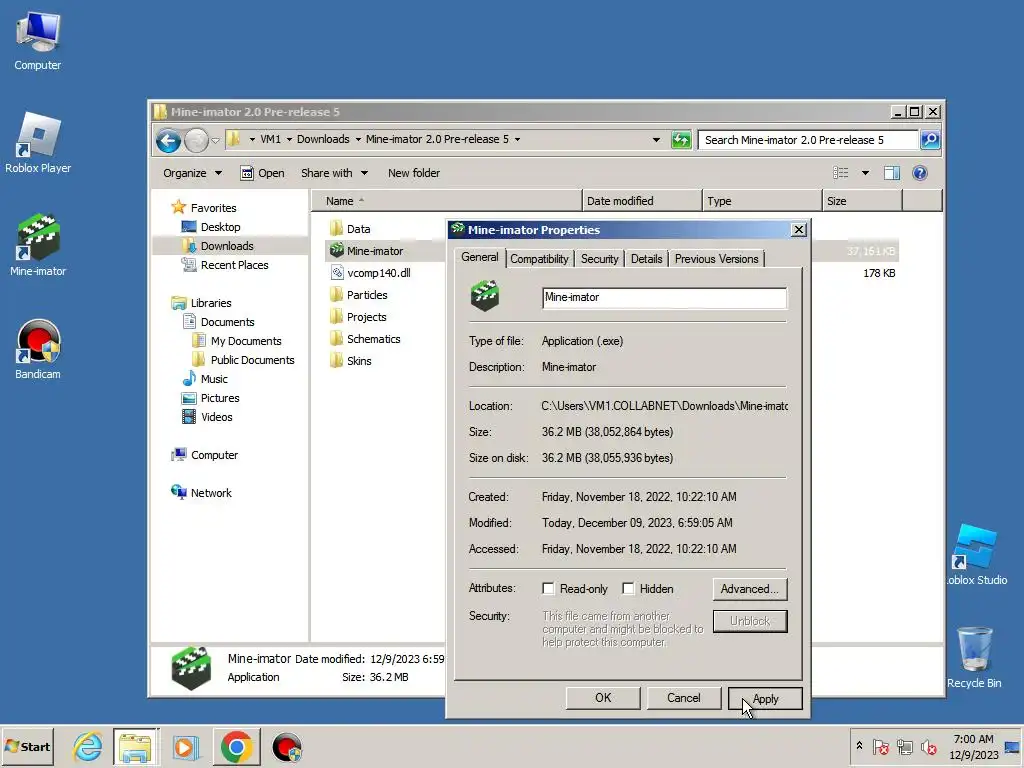The image size is (1024, 768).
Task: Open Windows Media Player taskbar icon
Action: [x=185, y=747]
